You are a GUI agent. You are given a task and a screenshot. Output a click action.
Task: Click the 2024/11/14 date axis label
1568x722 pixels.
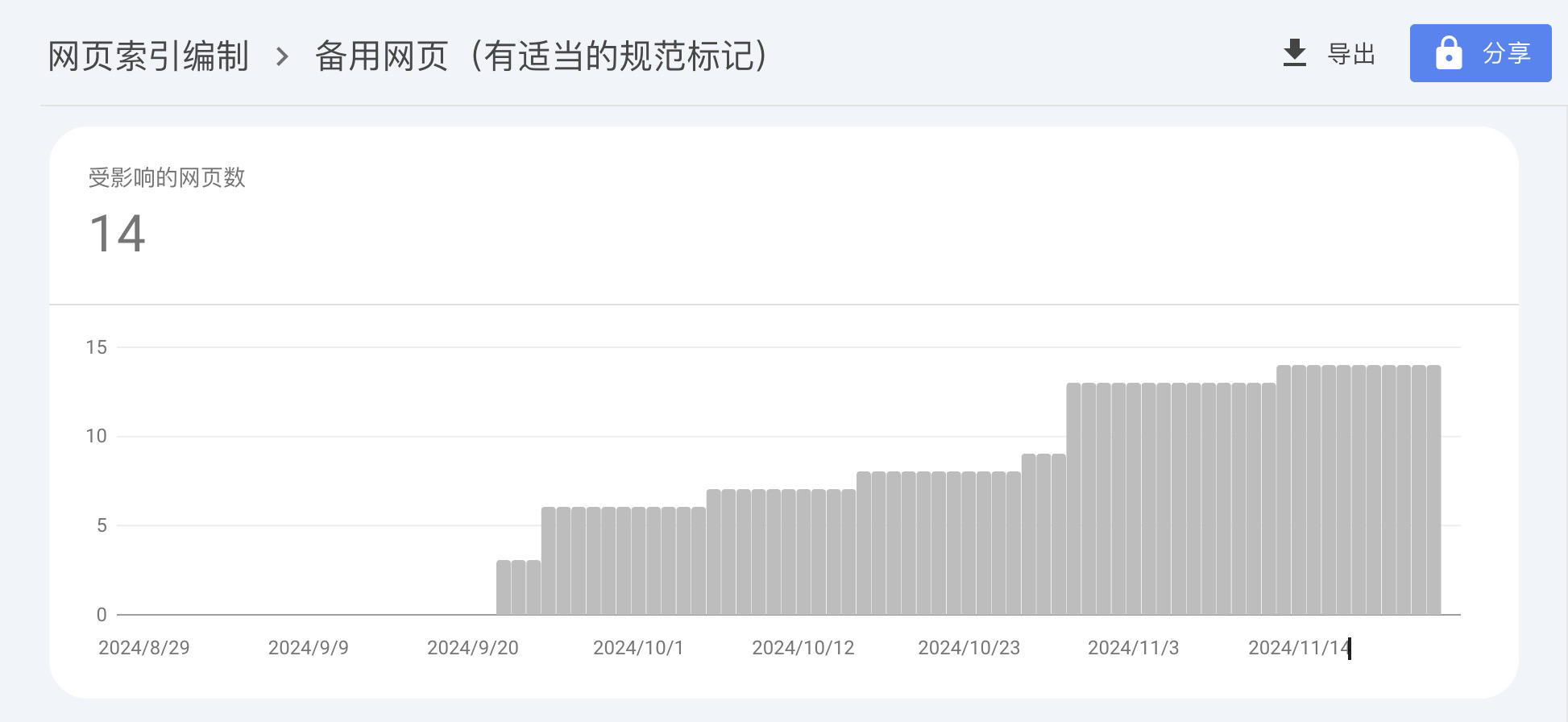tap(1299, 648)
